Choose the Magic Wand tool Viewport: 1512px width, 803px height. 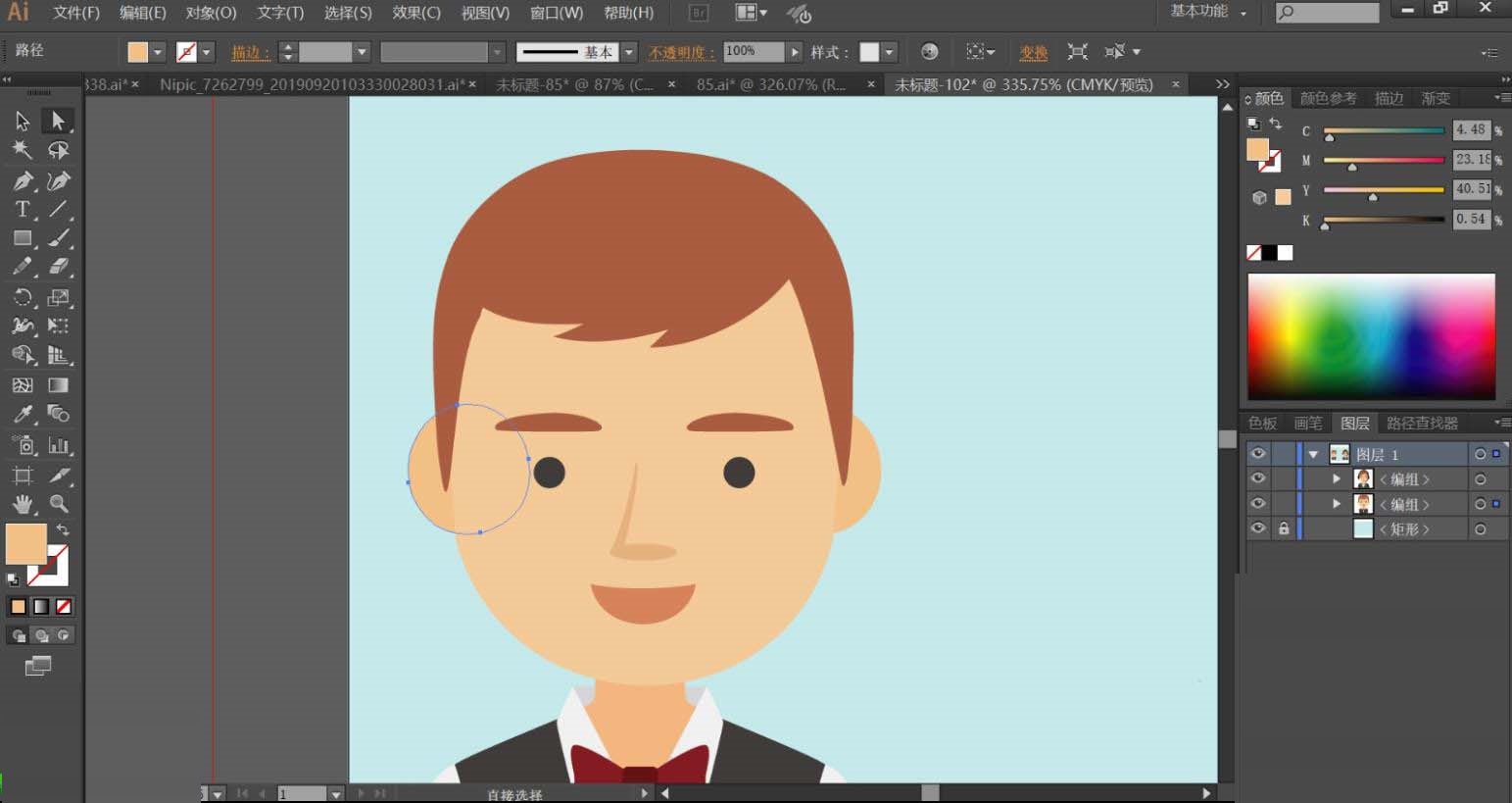22,150
